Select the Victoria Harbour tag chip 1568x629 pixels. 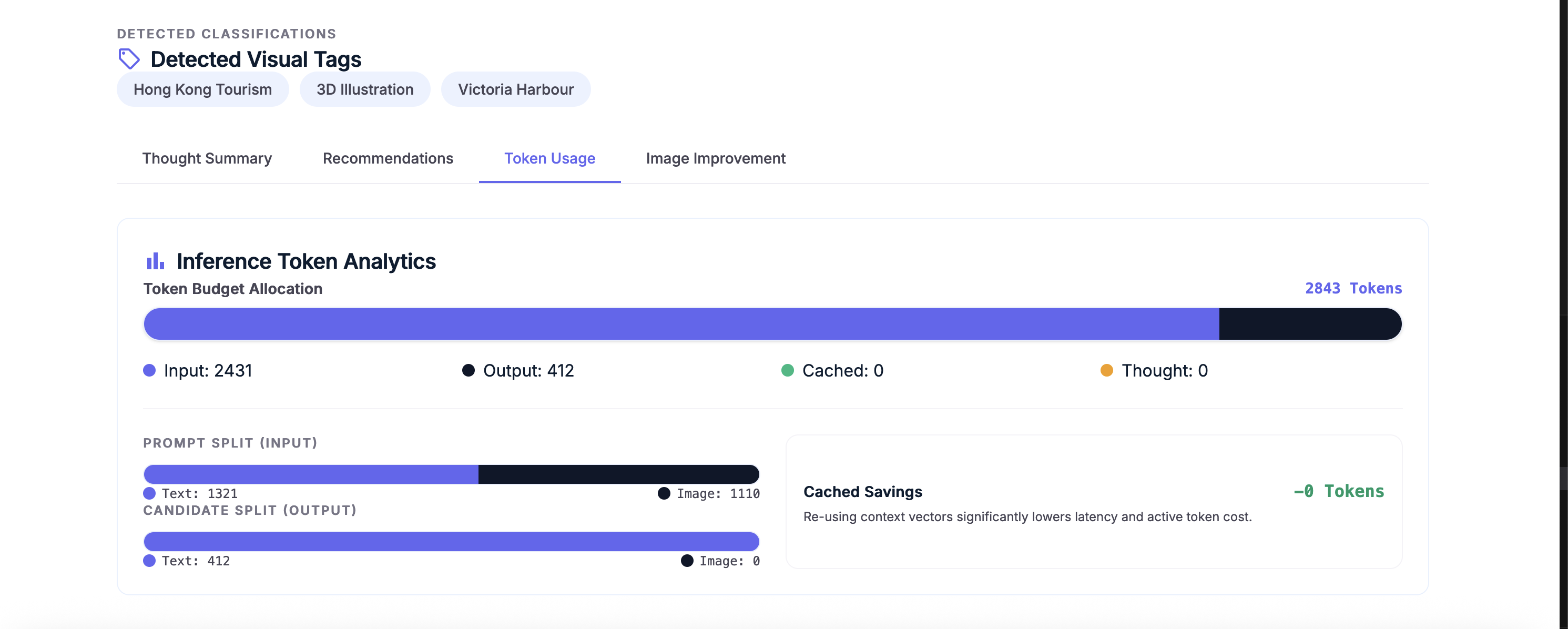(x=515, y=89)
